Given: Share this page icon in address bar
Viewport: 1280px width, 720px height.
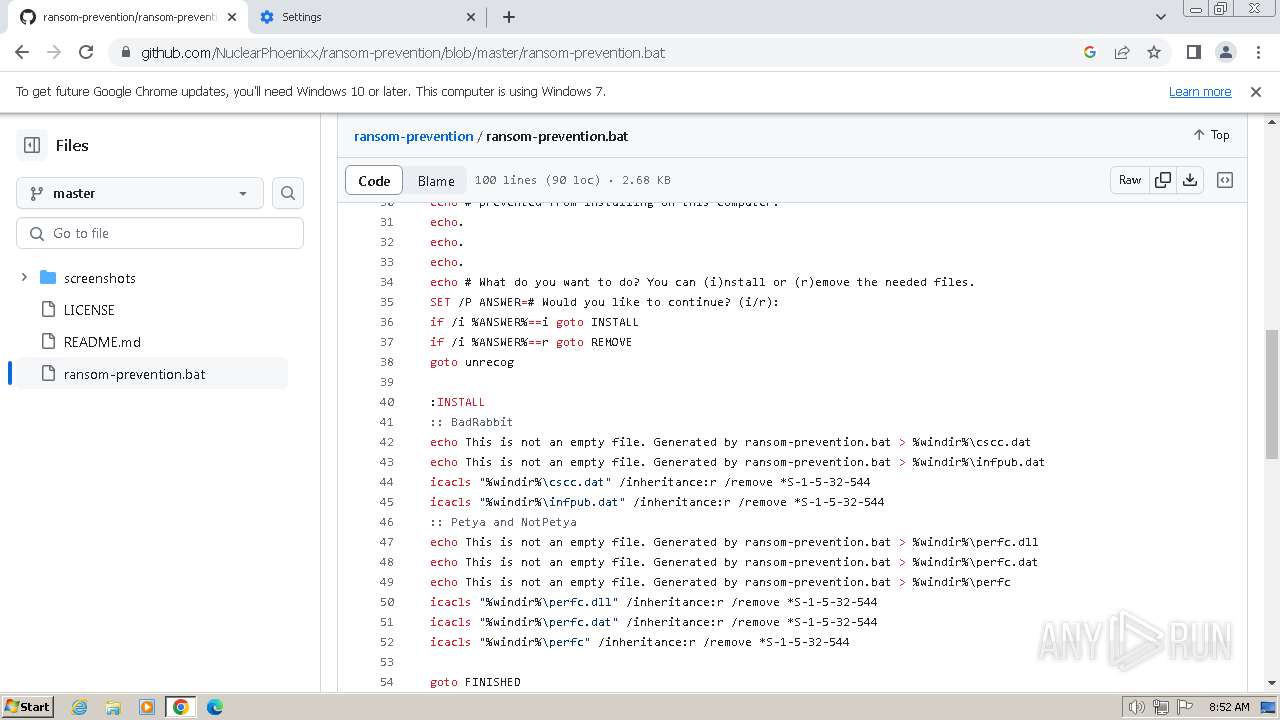Looking at the screenshot, I should pos(1122,52).
